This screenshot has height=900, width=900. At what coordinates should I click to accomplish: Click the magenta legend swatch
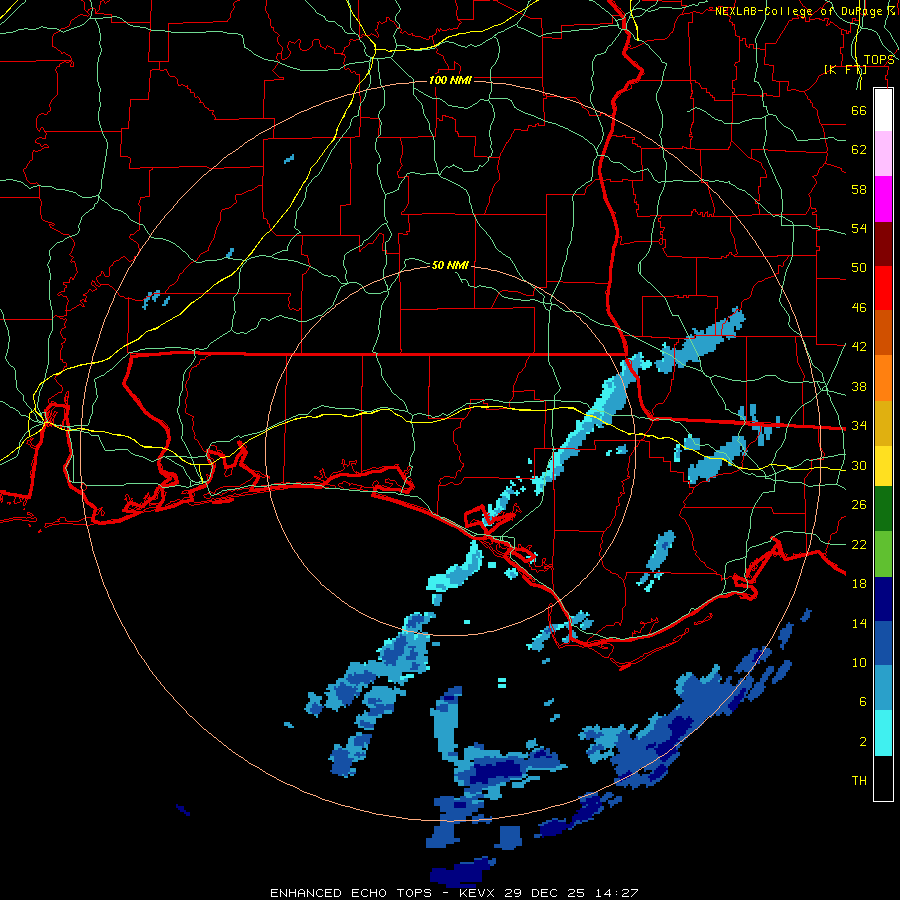click(883, 199)
